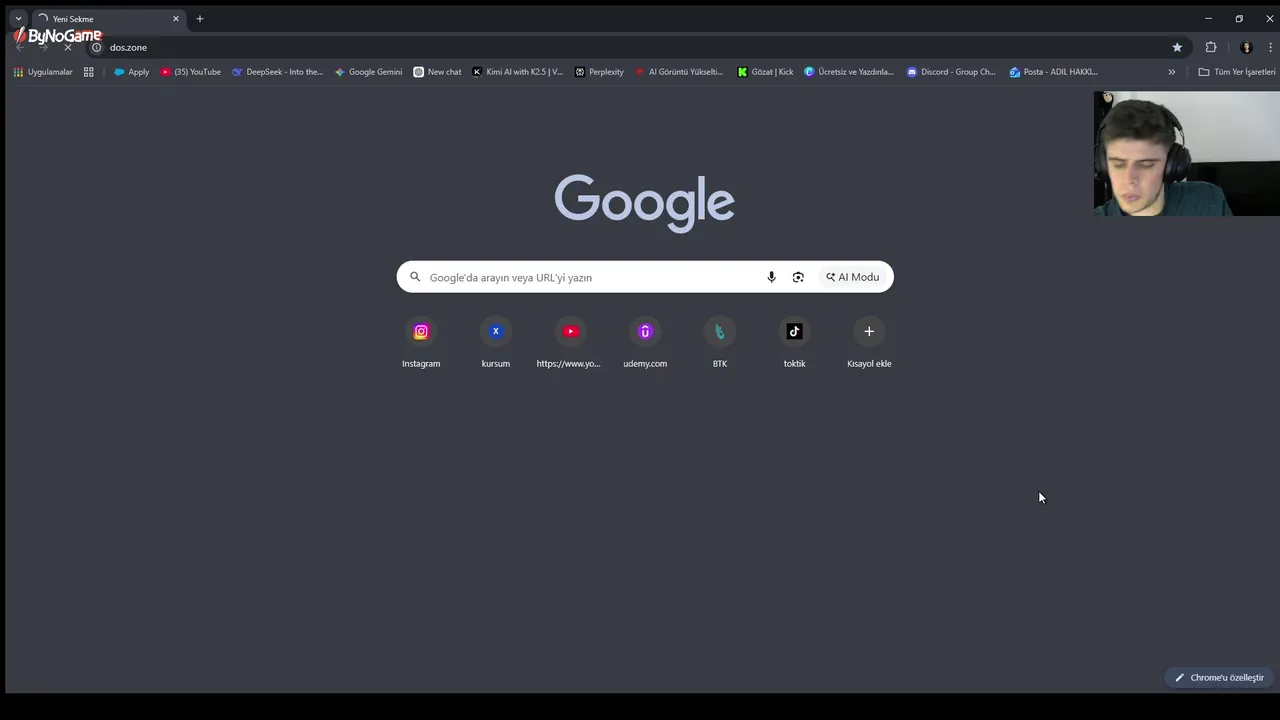Start voice search with microphone icon
The width and height of the screenshot is (1280, 720).
771,277
